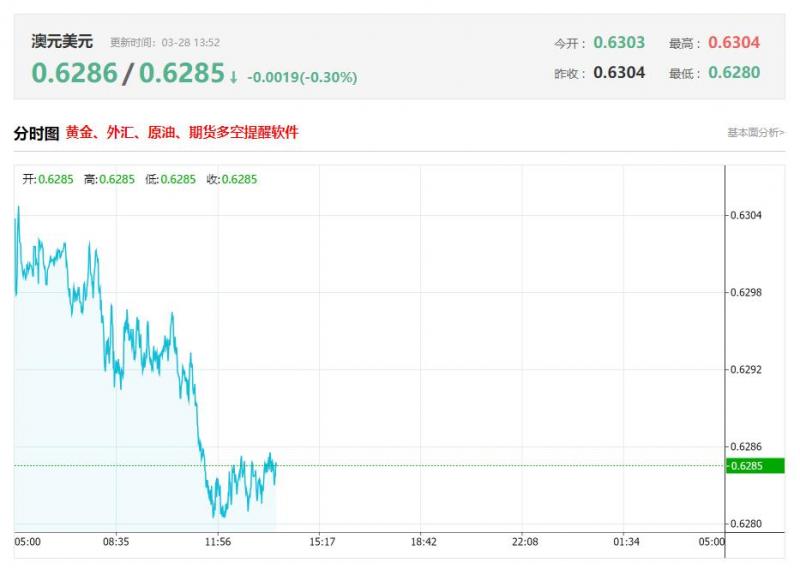800x581 pixels.
Task: Click the 0.6286 label on the price axis
Action: (x=746, y=447)
